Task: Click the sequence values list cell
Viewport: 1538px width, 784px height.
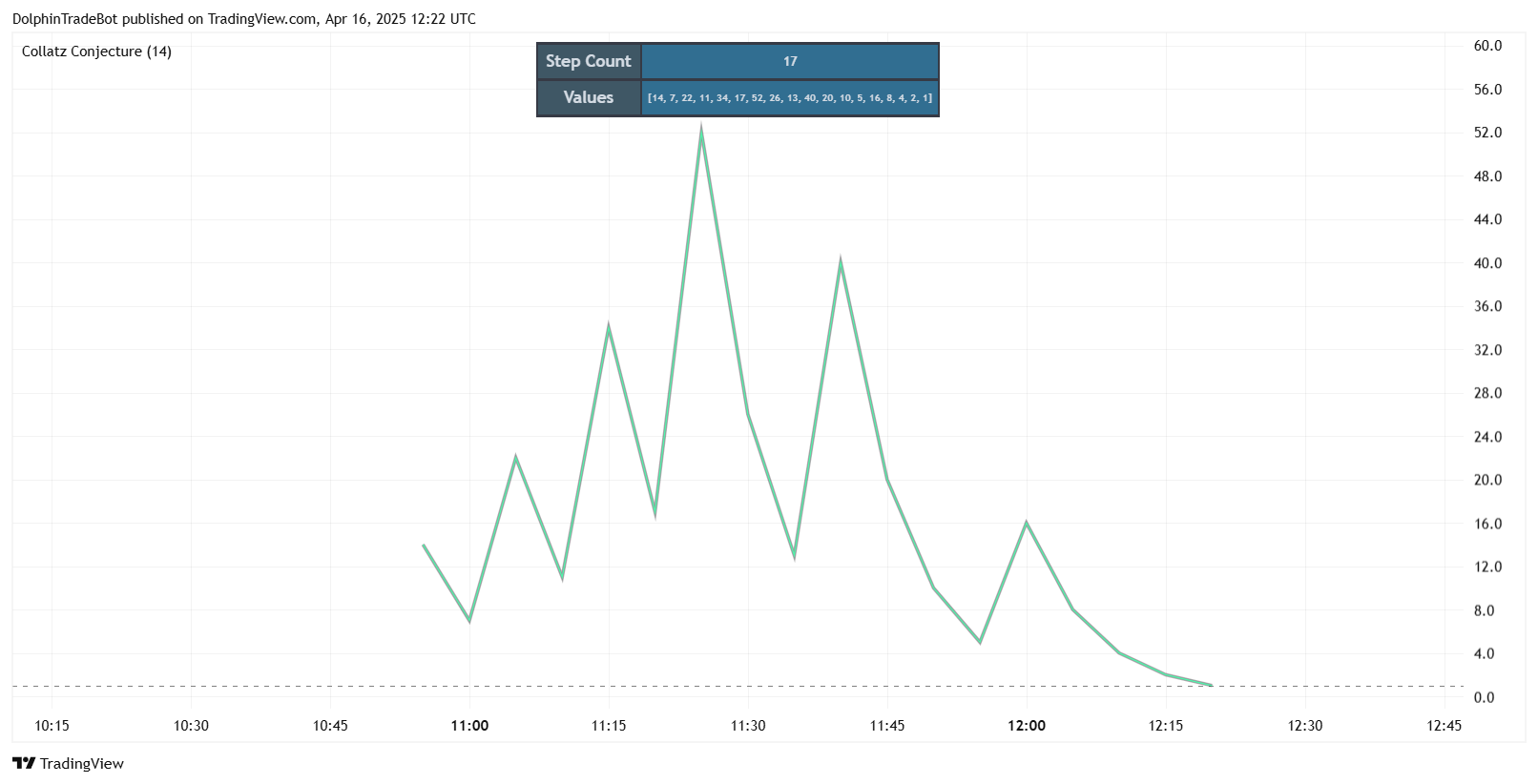Action: pyautogui.click(x=790, y=97)
